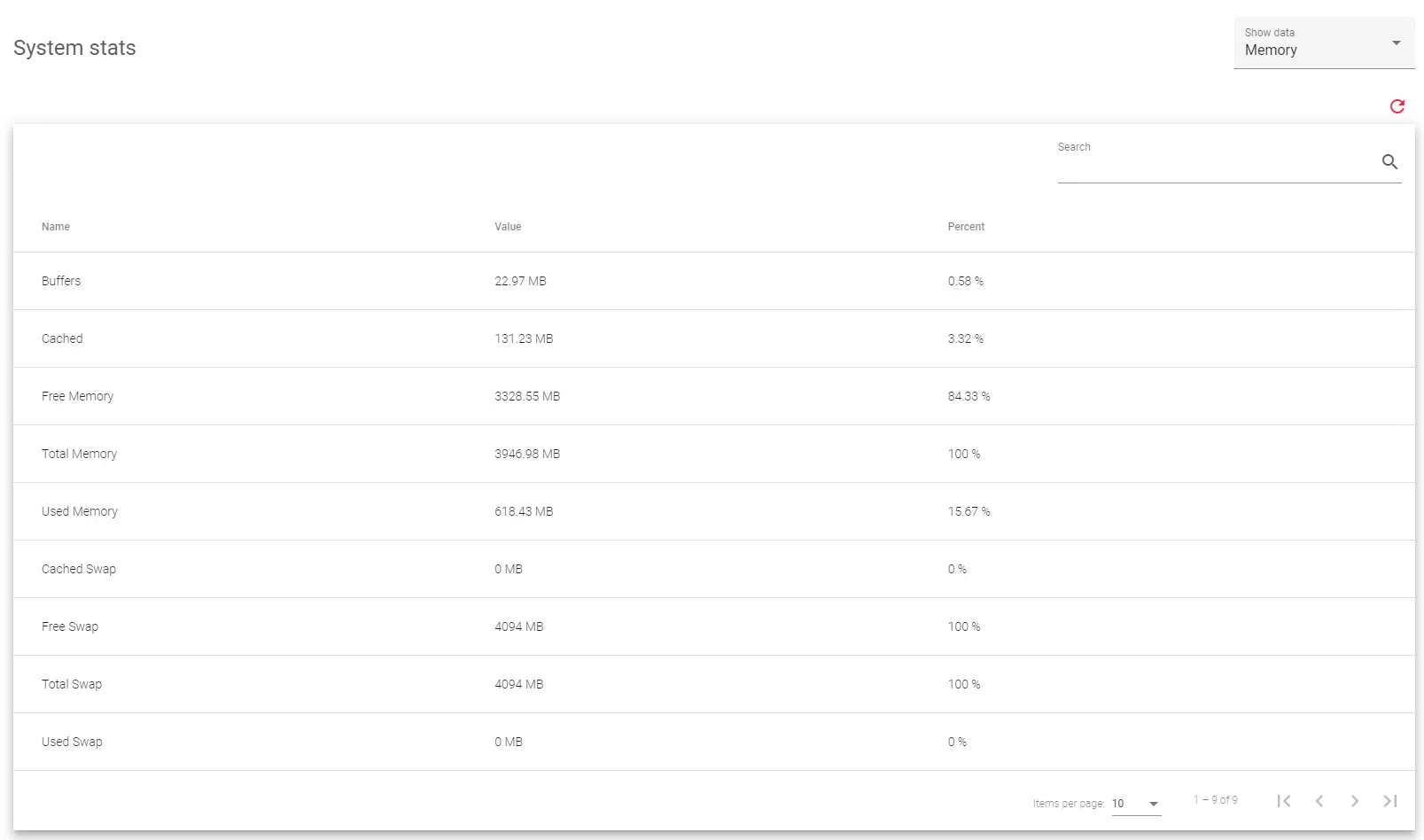Sort table by Value column header
This screenshot has width=1424, height=840.
tap(508, 227)
